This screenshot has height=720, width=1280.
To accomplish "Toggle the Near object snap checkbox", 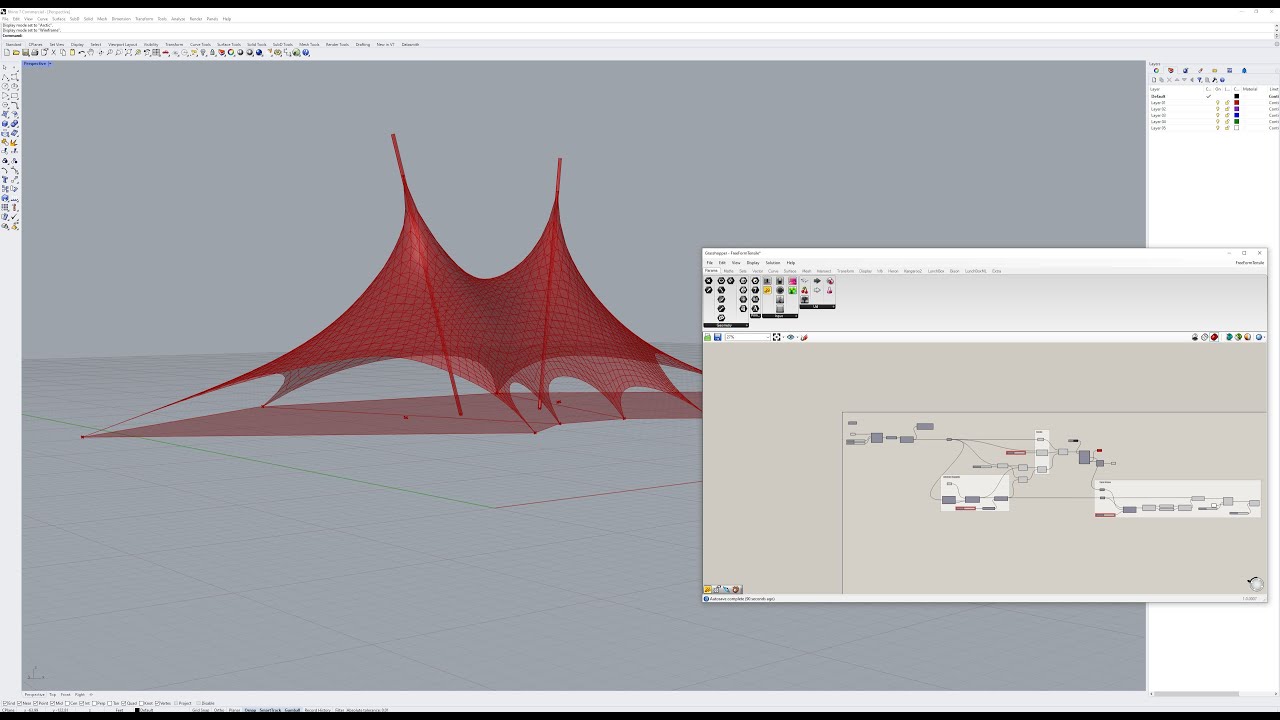I will [x=19, y=703].
